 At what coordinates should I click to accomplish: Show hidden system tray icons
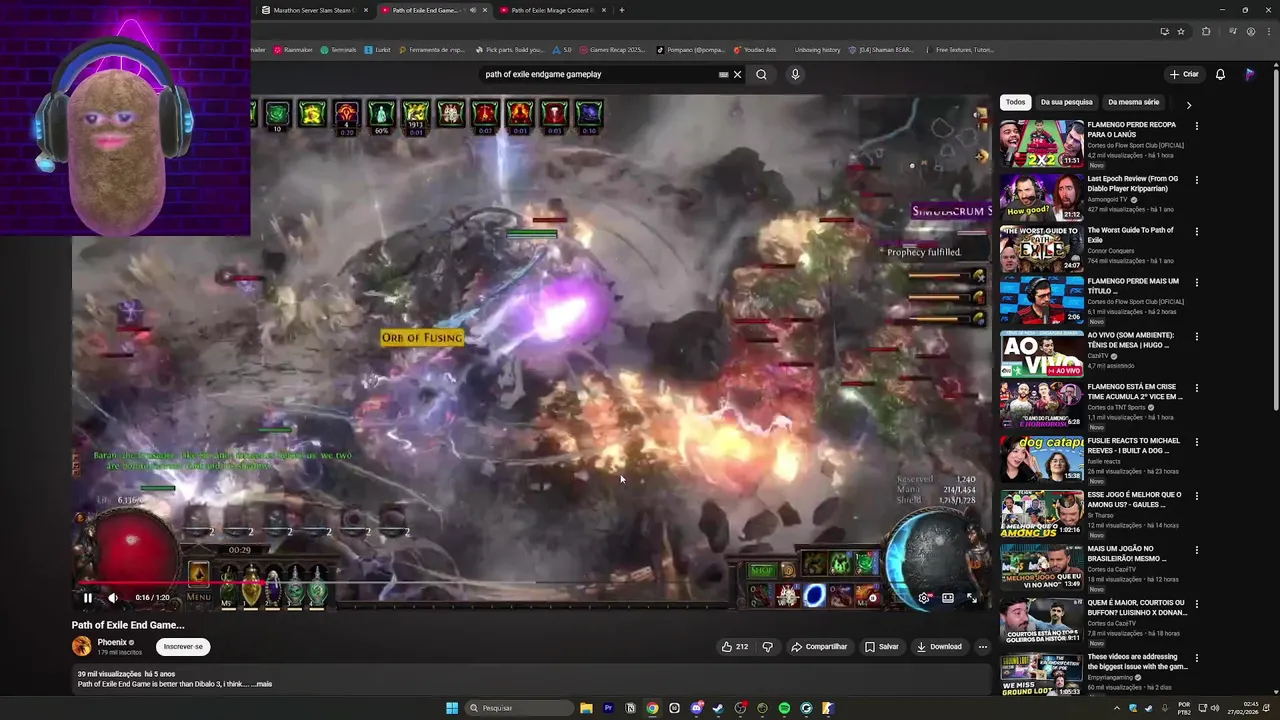1119,708
